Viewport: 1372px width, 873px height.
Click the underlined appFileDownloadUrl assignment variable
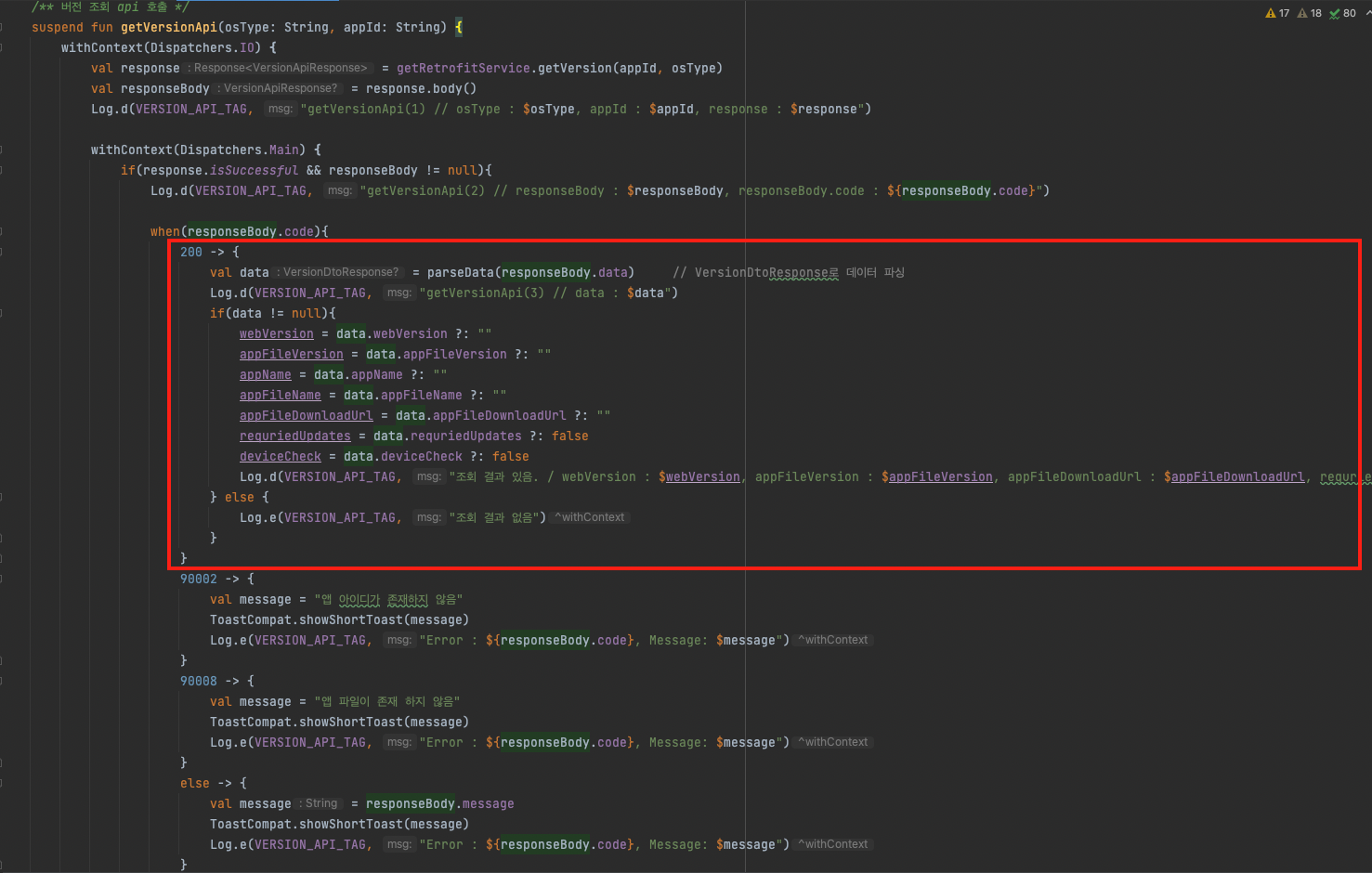[x=306, y=415]
